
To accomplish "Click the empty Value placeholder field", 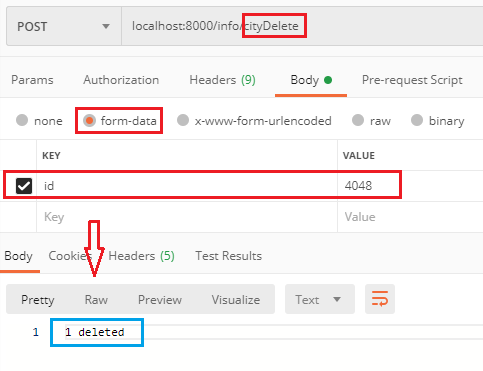I will tap(410, 217).
